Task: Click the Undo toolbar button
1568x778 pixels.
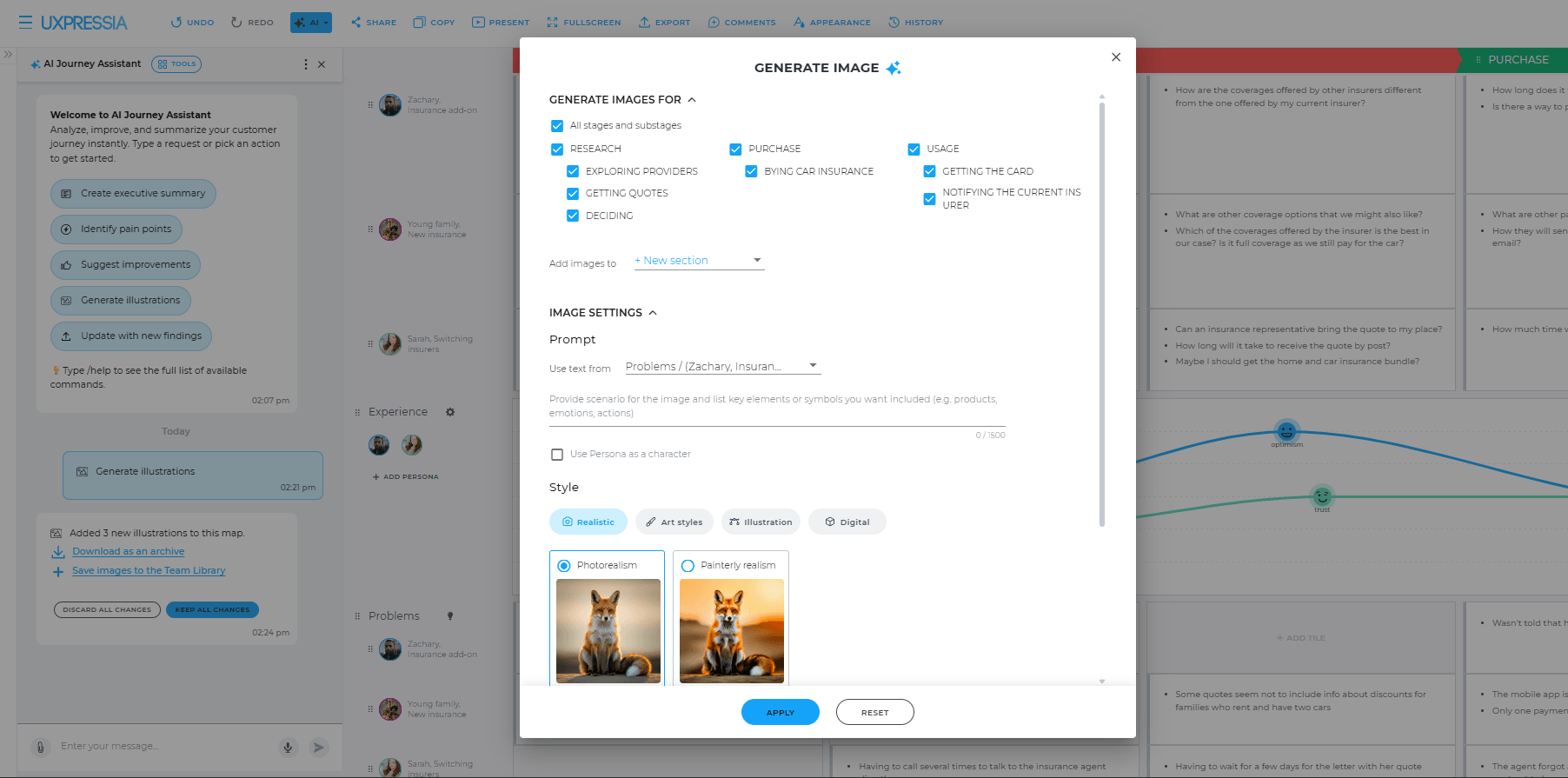Action: [x=192, y=23]
